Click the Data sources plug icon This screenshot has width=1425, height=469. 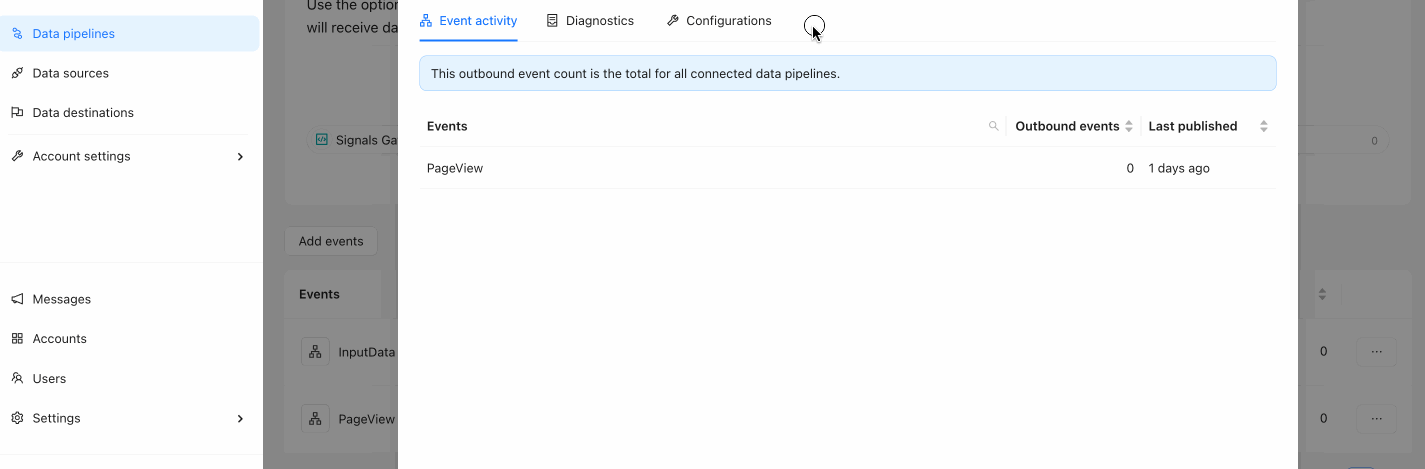[17, 73]
